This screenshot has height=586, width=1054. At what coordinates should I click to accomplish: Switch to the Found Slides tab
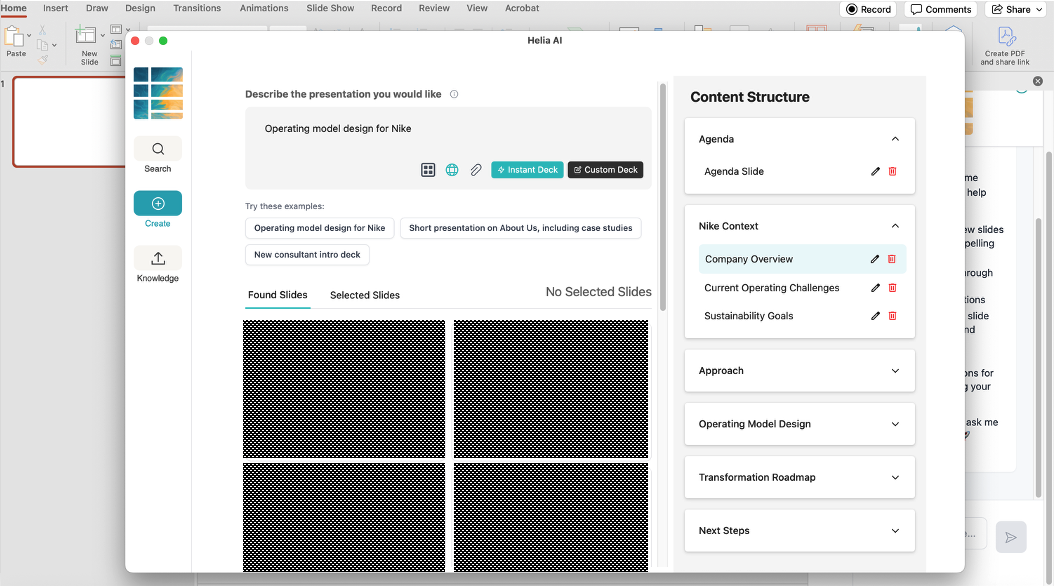(278, 295)
